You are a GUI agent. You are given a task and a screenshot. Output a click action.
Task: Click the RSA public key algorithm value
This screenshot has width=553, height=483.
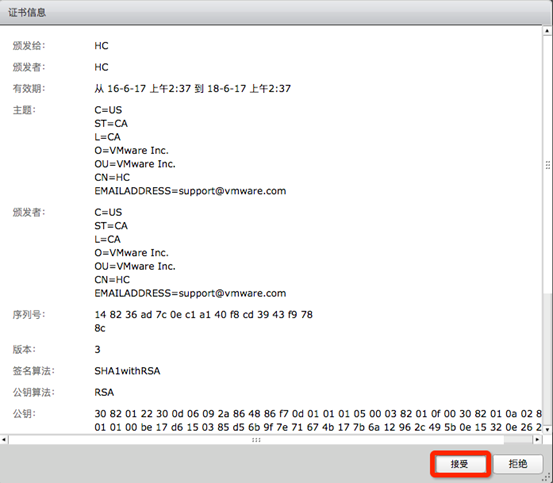coord(104,392)
